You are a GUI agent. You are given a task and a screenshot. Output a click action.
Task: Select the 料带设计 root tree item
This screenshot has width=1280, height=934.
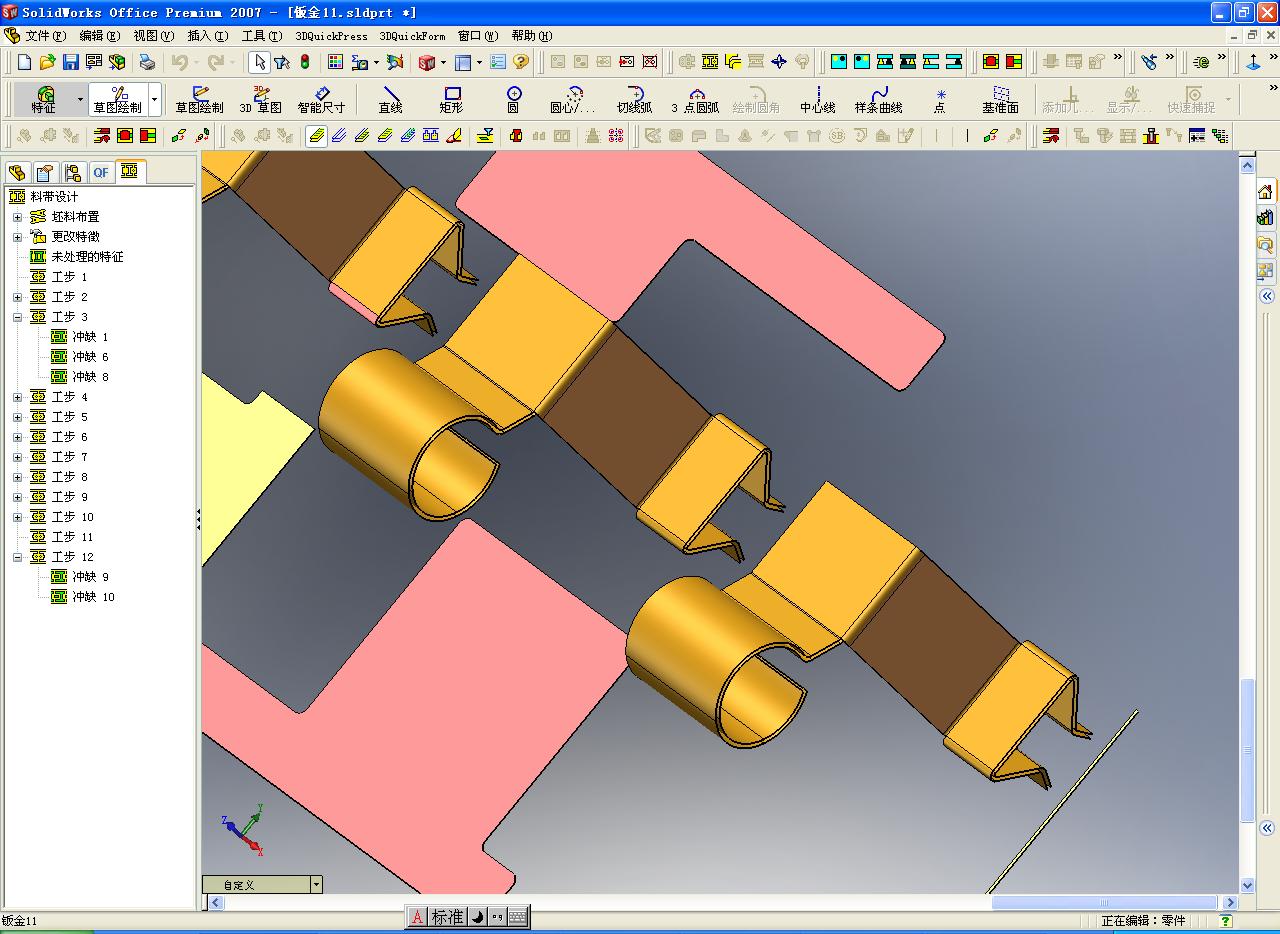tap(54, 197)
